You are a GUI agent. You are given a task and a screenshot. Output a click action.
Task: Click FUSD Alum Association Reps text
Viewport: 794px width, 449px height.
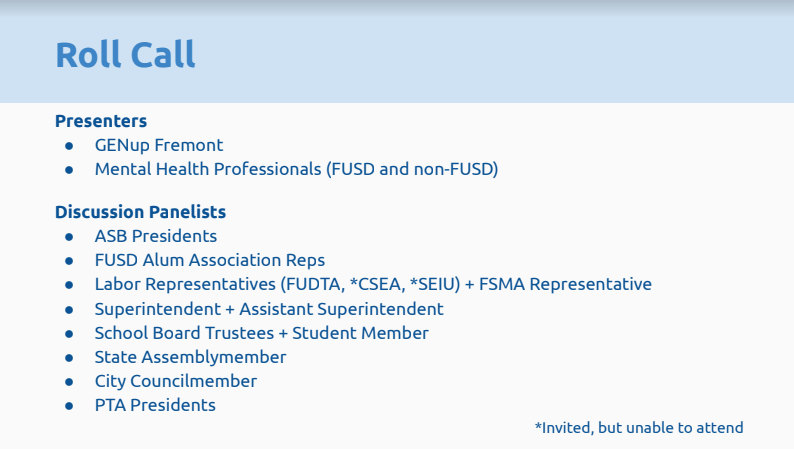tap(210, 260)
